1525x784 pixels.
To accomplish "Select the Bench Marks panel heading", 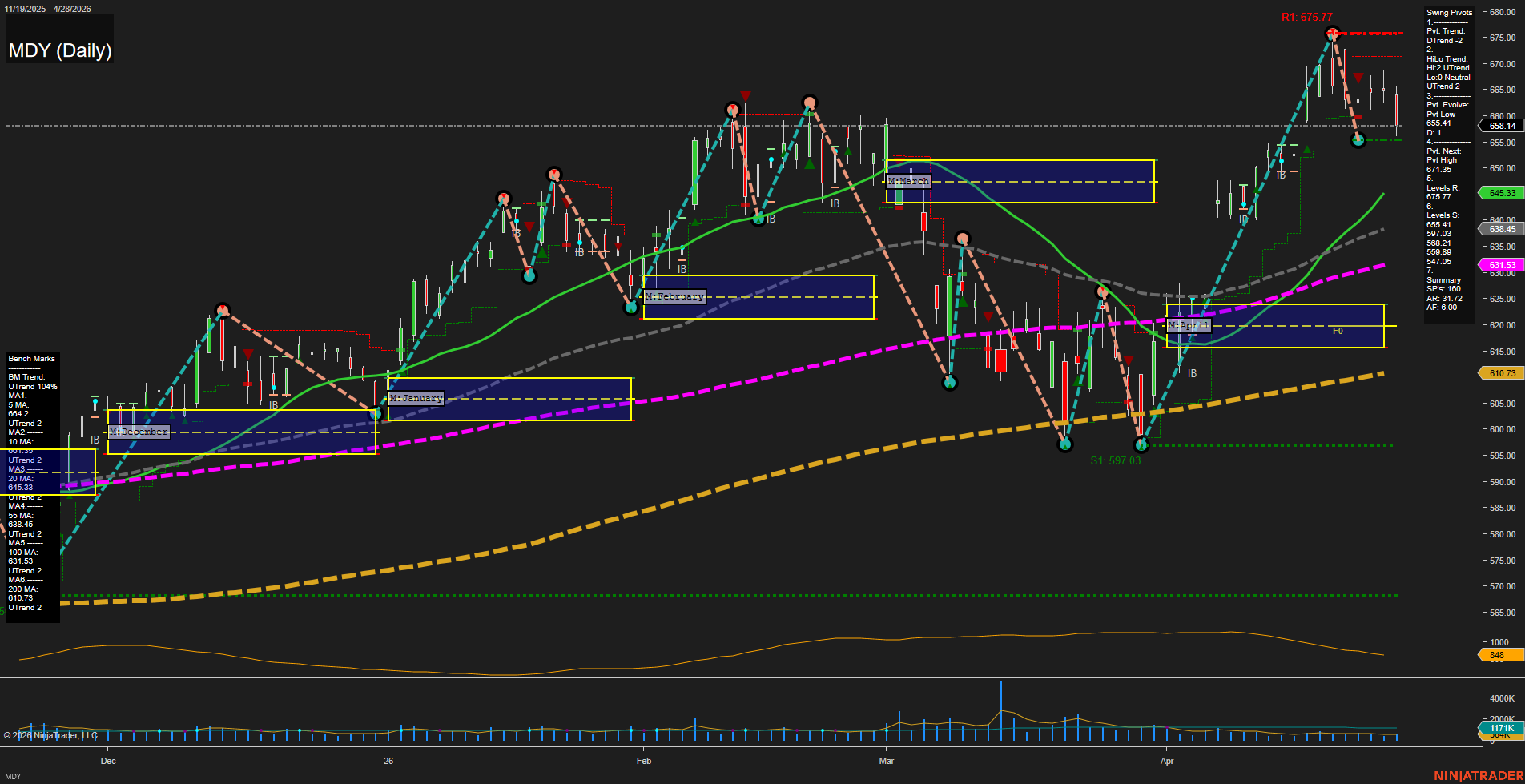I will click(x=32, y=359).
